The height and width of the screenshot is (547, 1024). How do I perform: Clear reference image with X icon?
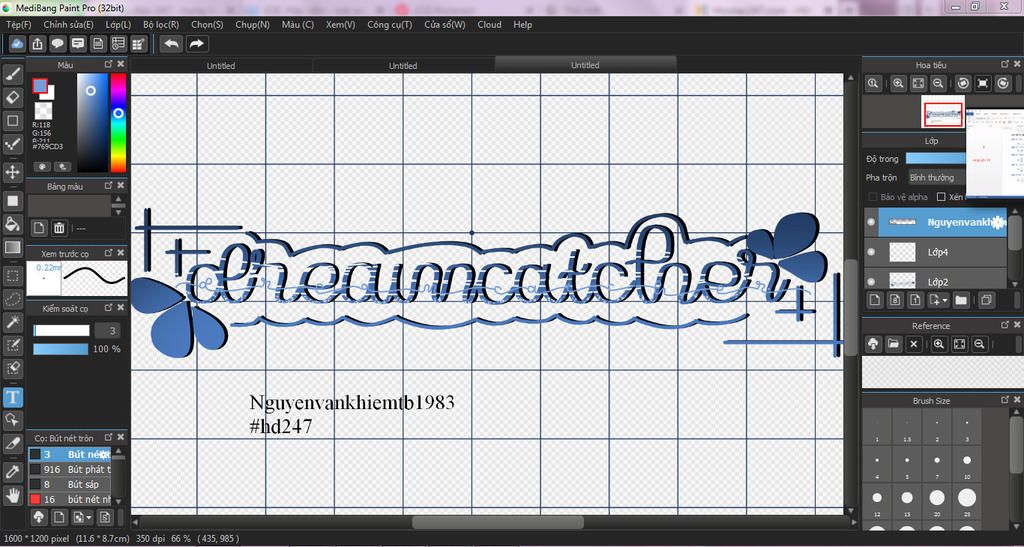[x=914, y=344]
